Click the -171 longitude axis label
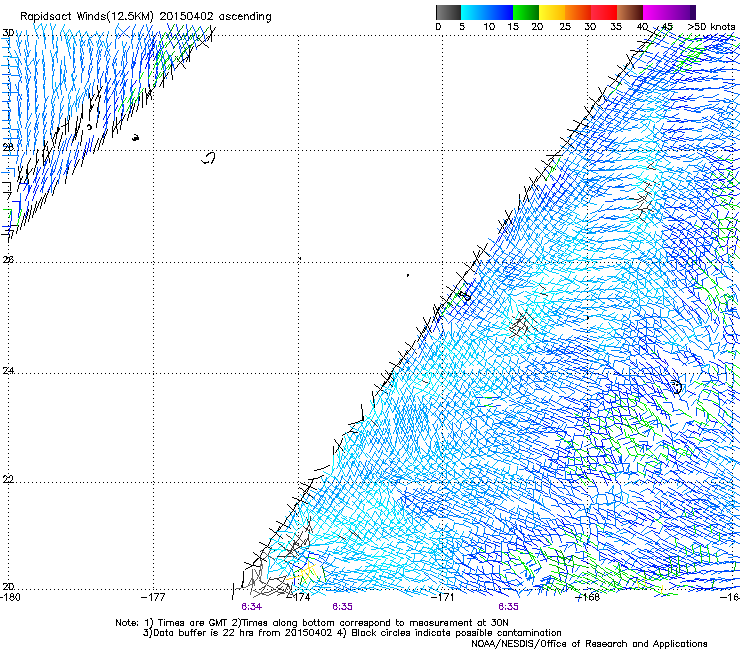This screenshot has width=740, height=650. coord(443,597)
